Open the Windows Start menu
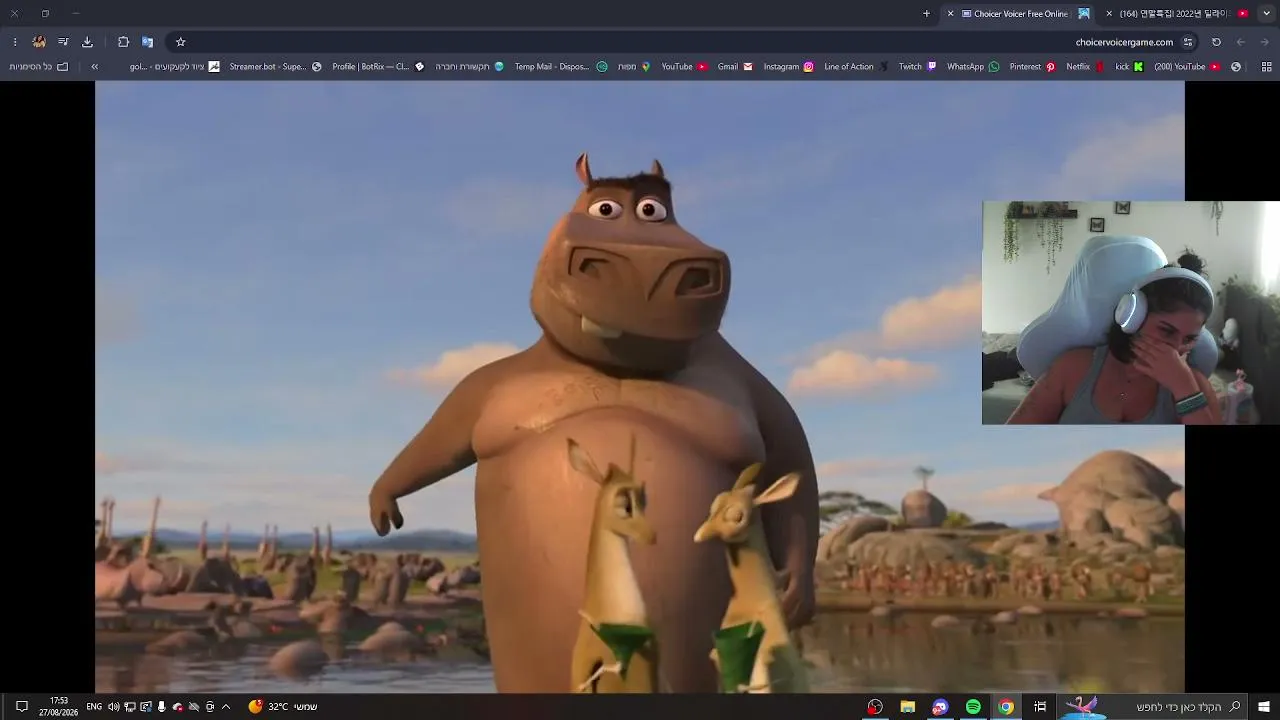The height and width of the screenshot is (720, 1280). [x=1264, y=707]
